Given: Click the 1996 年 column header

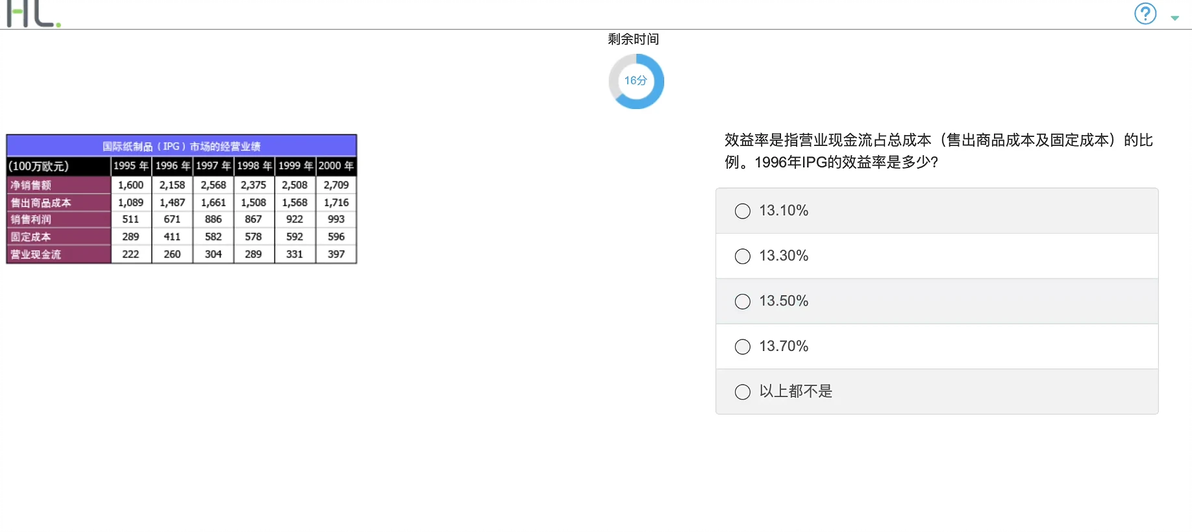Looking at the screenshot, I should click(x=173, y=166).
